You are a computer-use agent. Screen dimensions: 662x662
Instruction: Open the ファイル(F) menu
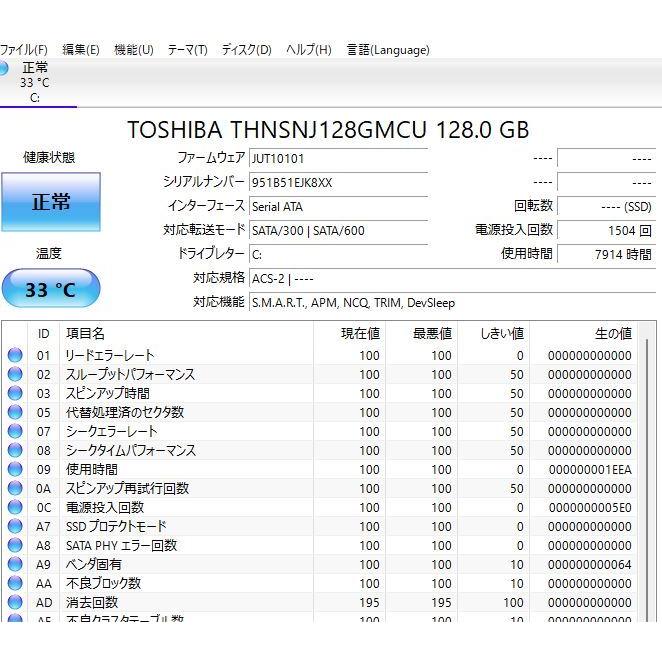[23, 50]
